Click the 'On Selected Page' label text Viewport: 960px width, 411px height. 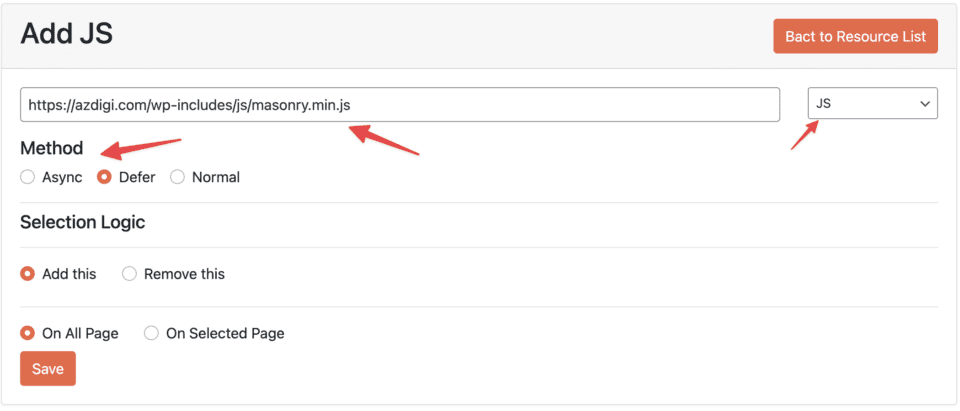click(x=225, y=333)
